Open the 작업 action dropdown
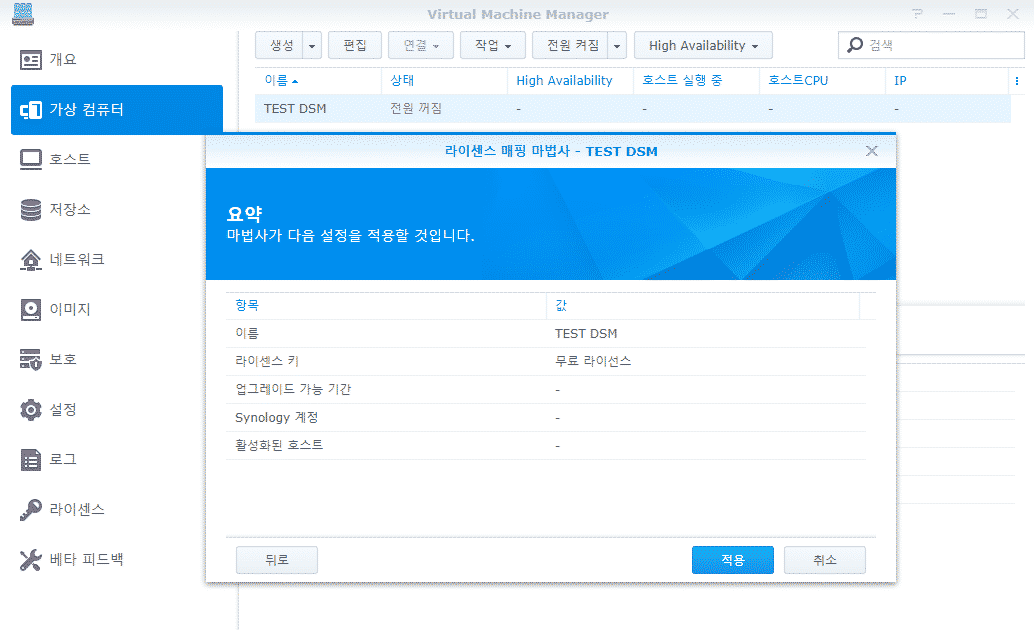The height and width of the screenshot is (630, 1034). pos(493,46)
